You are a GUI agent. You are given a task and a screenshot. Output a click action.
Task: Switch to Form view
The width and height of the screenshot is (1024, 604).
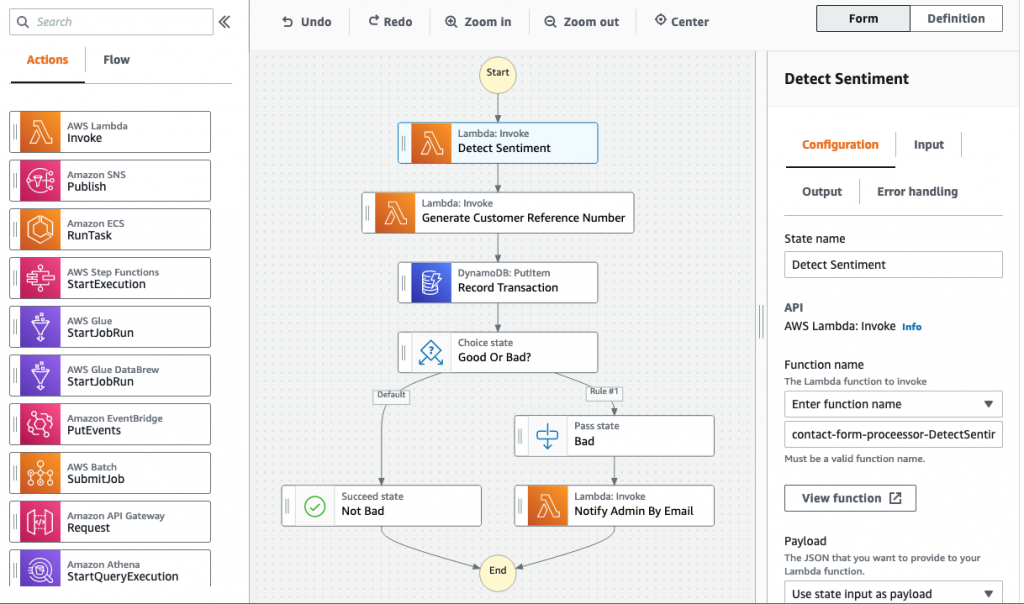click(863, 19)
